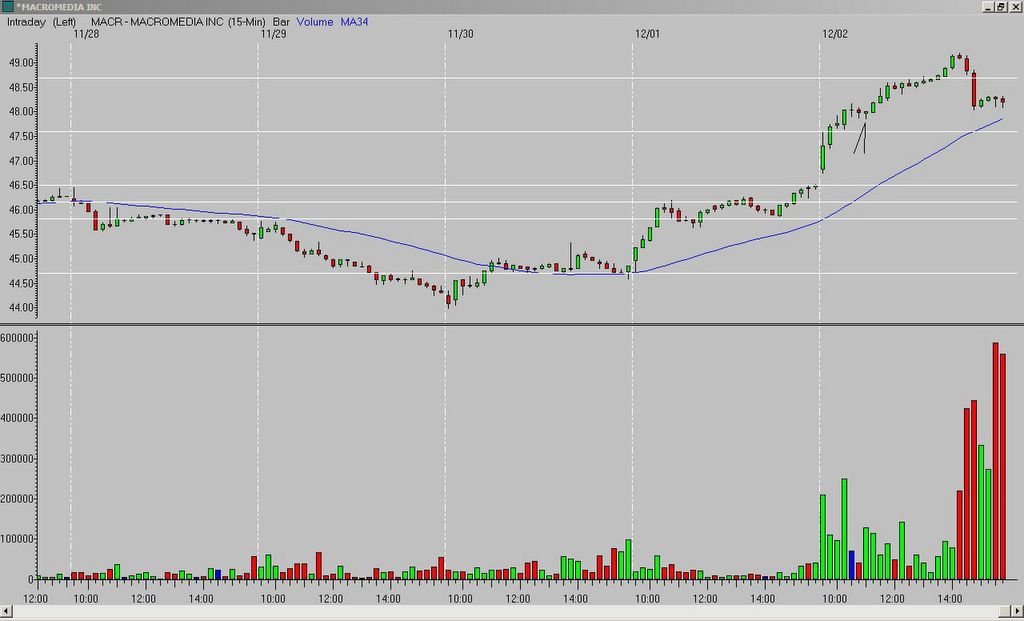Click the blue 'Volume' indicator label
Viewport: 1024px width, 621px height.
tap(315, 22)
